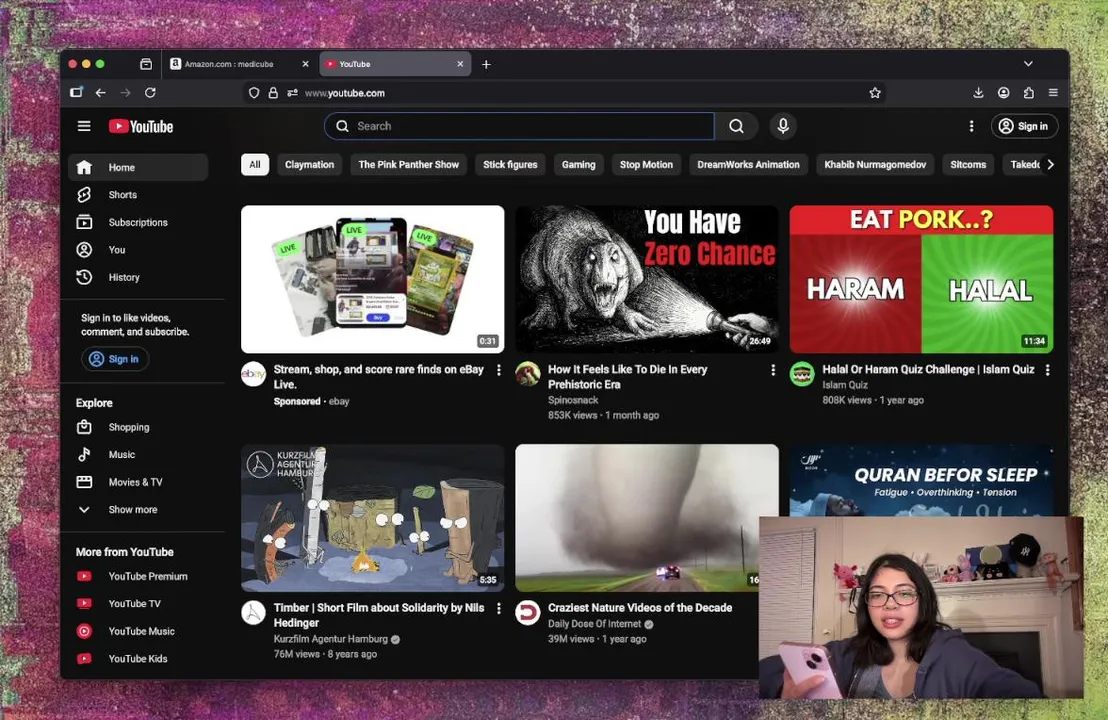The height and width of the screenshot is (720, 1108).
Task: Open Shorts from sidebar
Action: click(x=138, y=194)
